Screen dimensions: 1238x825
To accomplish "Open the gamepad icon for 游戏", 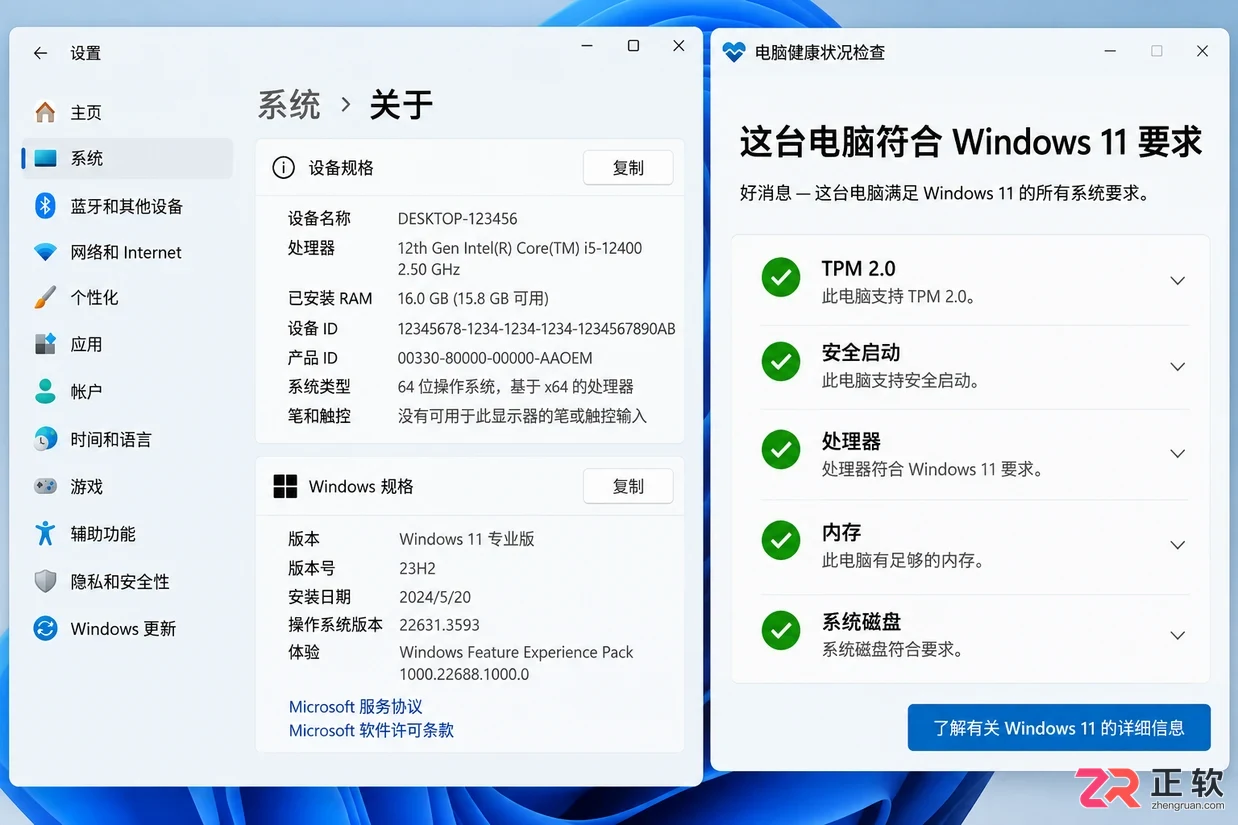I will click(45, 486).
